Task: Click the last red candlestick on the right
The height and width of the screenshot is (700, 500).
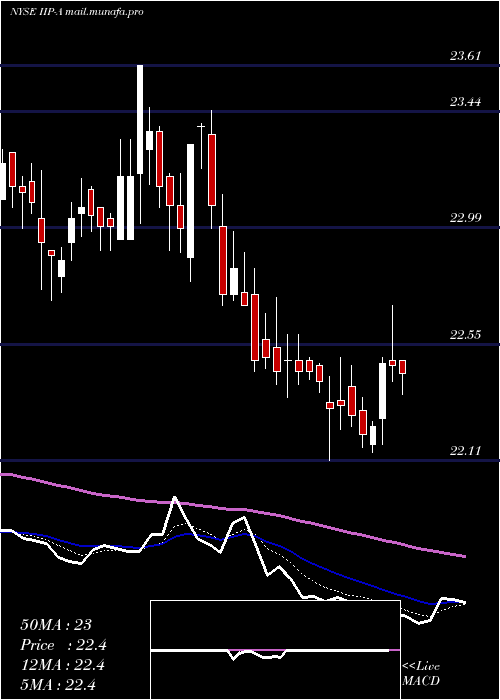Action: pos(402,367)
